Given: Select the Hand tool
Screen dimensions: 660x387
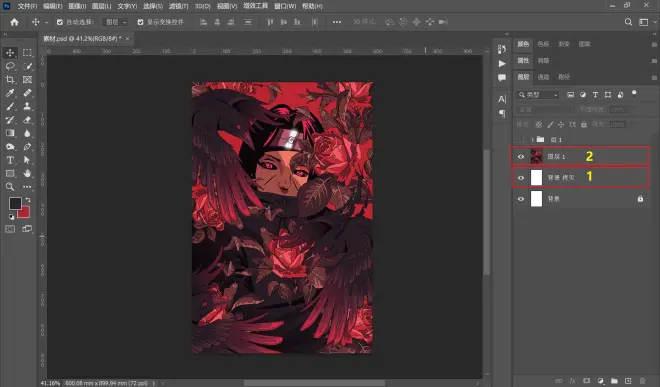Looking at the screenshot, I should tap(27, 173).
